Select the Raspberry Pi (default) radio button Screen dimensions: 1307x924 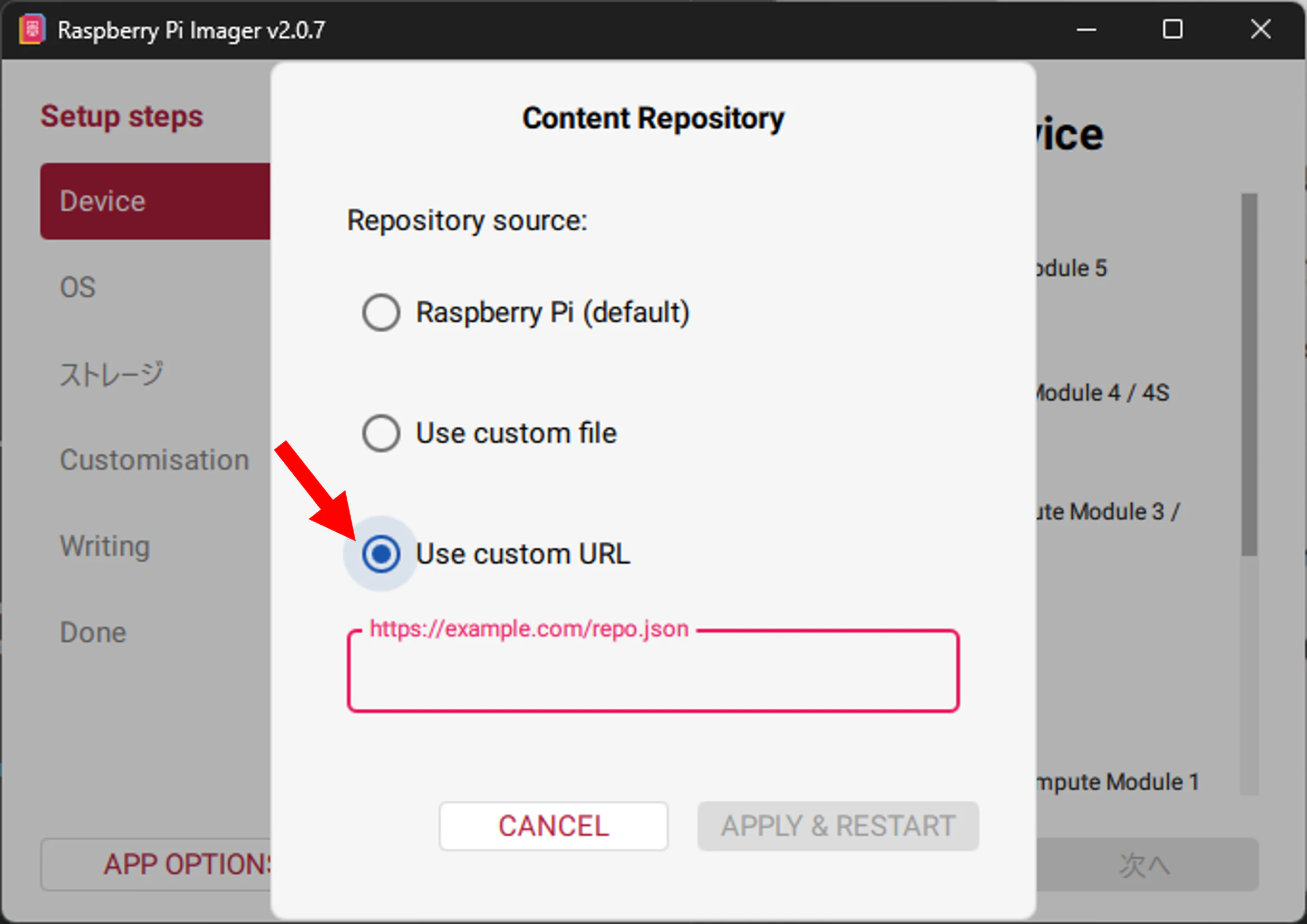[381, 313]
